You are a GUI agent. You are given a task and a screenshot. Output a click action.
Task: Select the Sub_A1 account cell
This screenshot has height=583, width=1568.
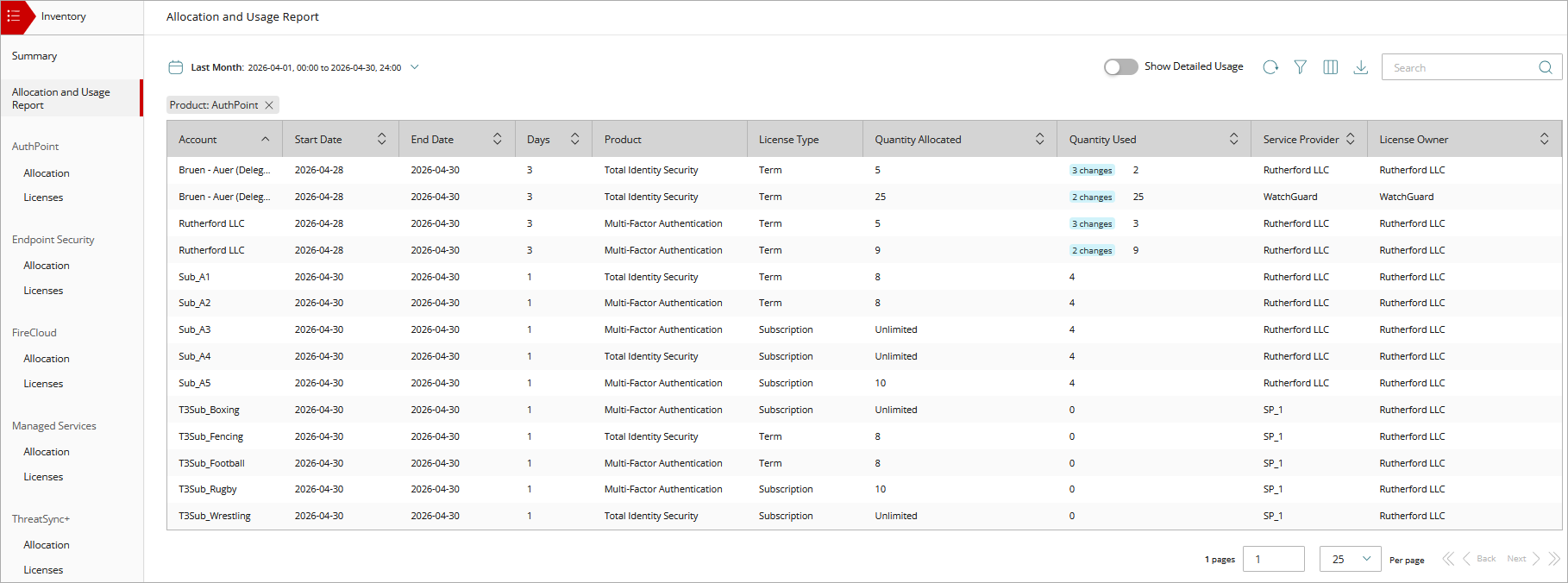coord(194,277)
